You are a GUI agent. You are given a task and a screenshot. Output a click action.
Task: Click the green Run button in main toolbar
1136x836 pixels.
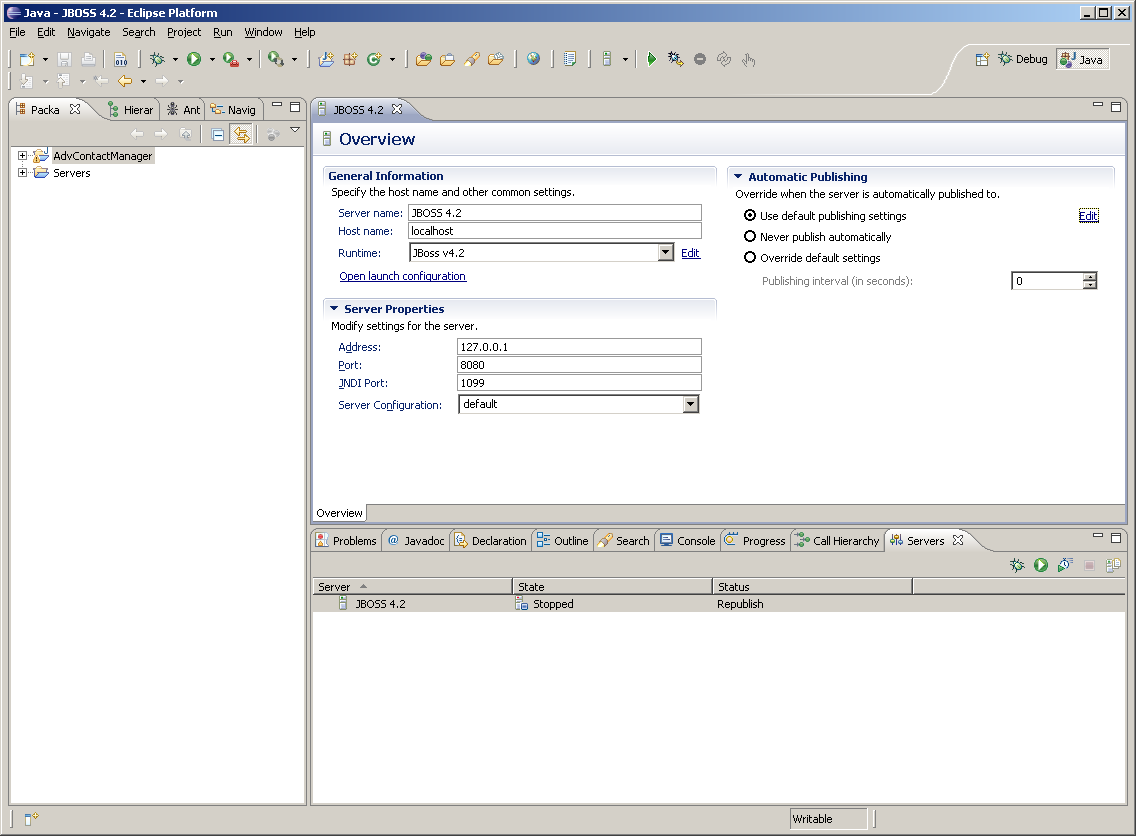[193, 59]
